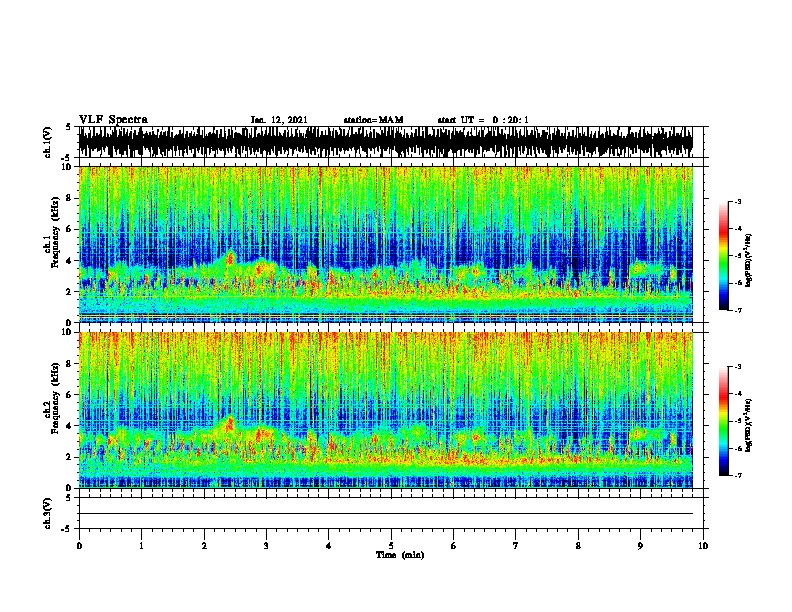The width and height of the screenshot is (792, 612).
Task: Click time axis tick label "10" at bottom right
Action: coord(703,545)
